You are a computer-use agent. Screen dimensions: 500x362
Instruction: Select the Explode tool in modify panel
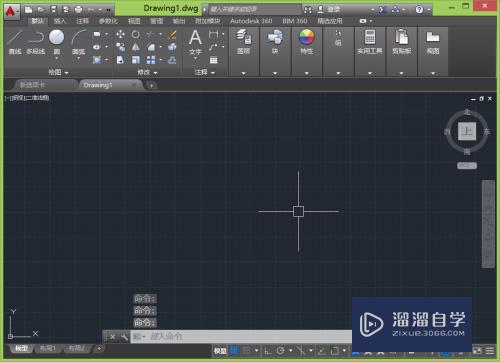click(x=172, y=47)
